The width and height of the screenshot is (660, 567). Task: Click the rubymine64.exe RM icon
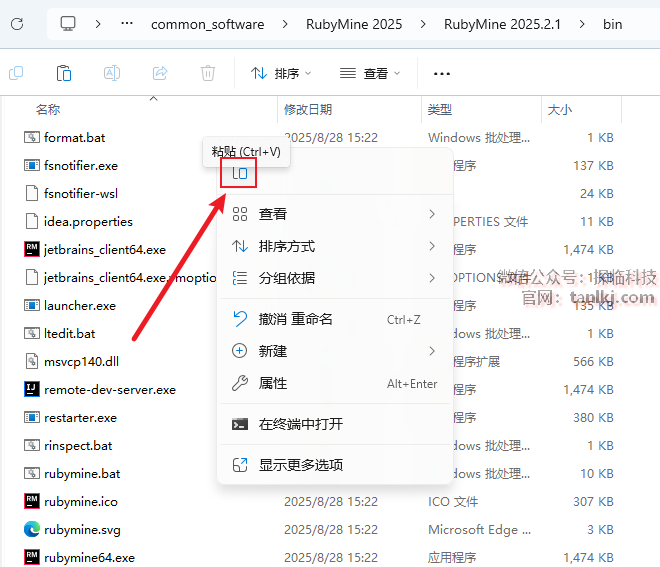click(32, 557)
